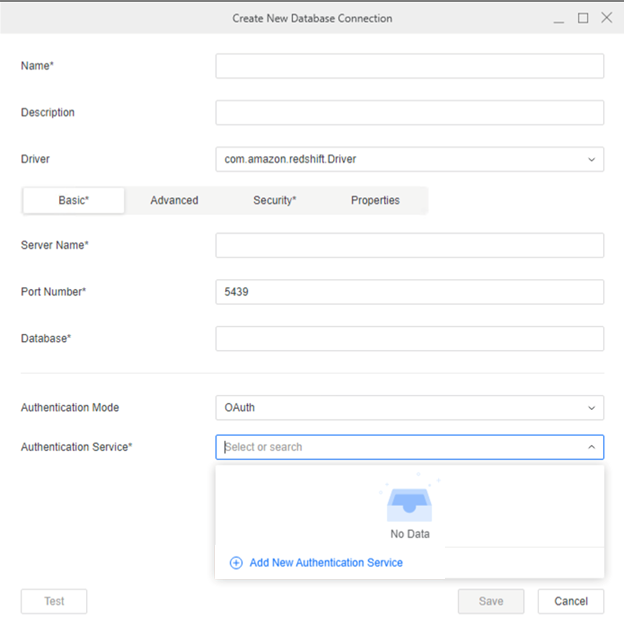
Task: Click the No Data empty inbox icon
Action: 409,503
